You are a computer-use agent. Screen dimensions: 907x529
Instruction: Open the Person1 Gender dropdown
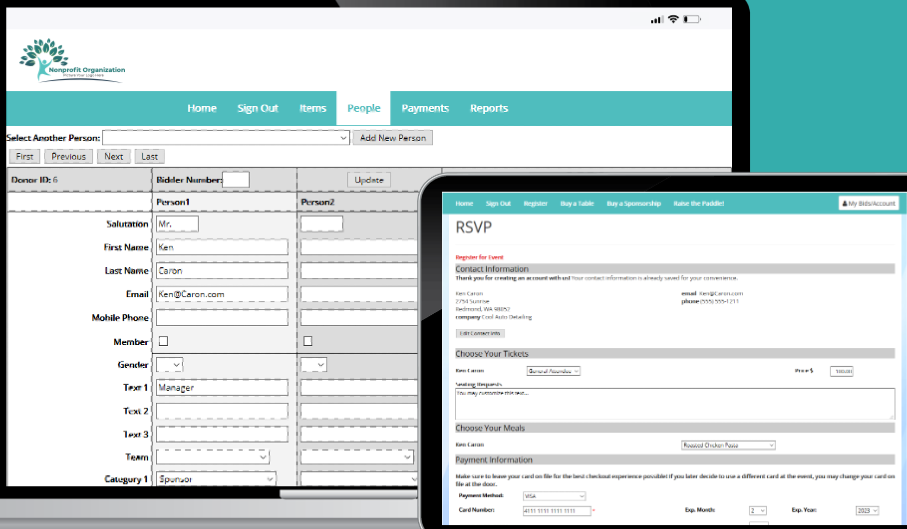click(x=169, y=365)
